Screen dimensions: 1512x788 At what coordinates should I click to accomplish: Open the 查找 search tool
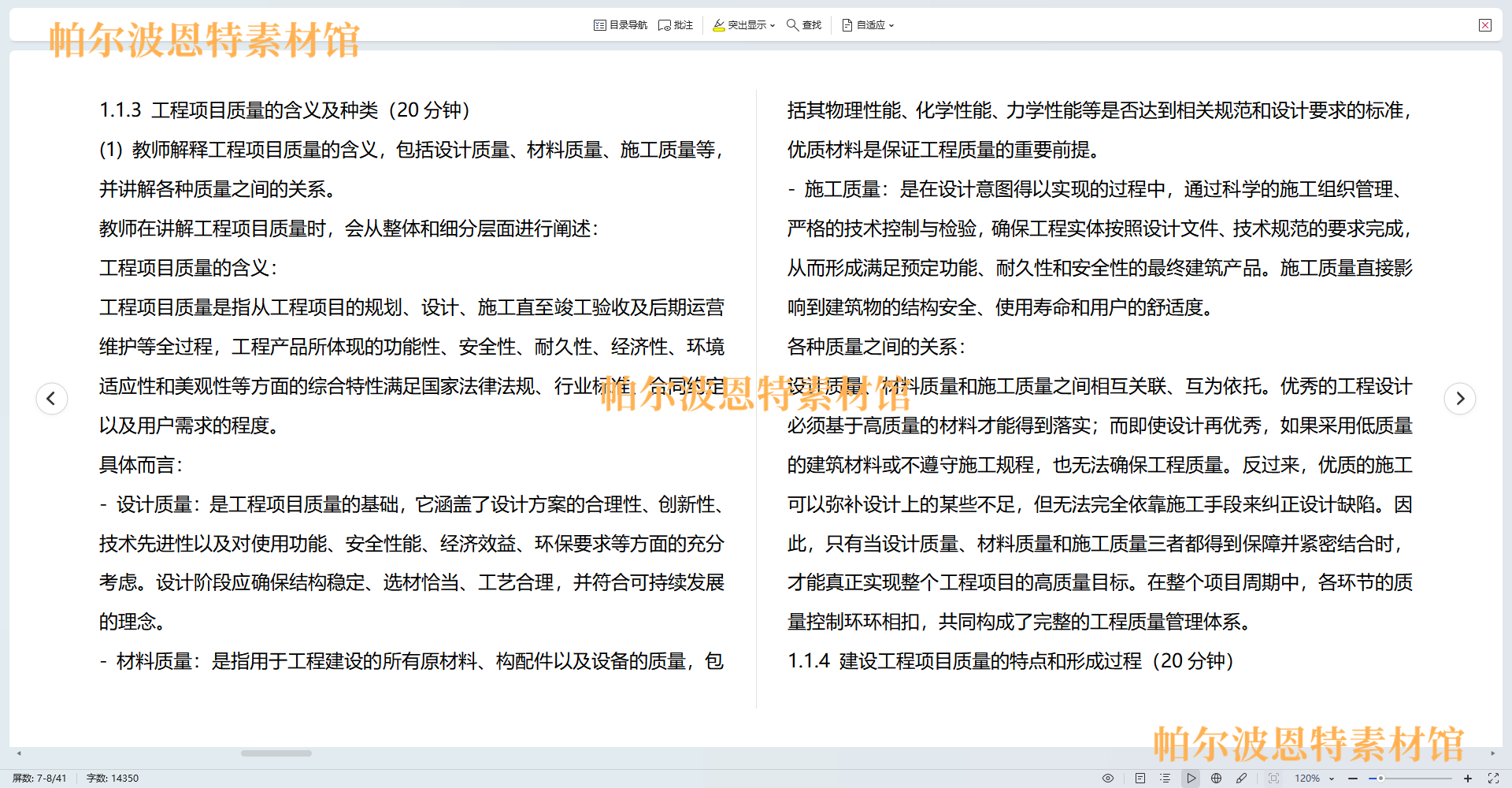point(804,25)
